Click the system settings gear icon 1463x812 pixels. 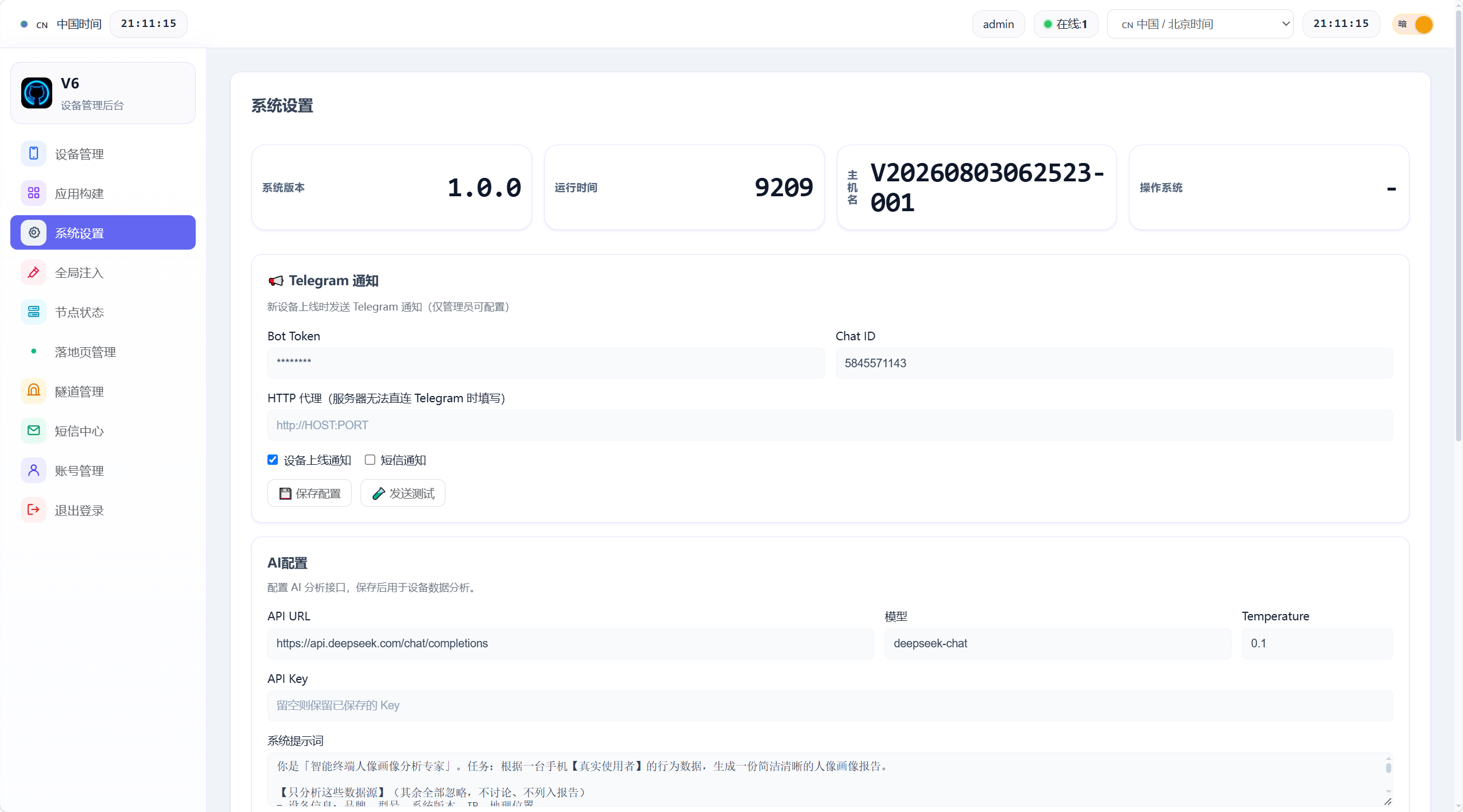(x=34, y=233)
